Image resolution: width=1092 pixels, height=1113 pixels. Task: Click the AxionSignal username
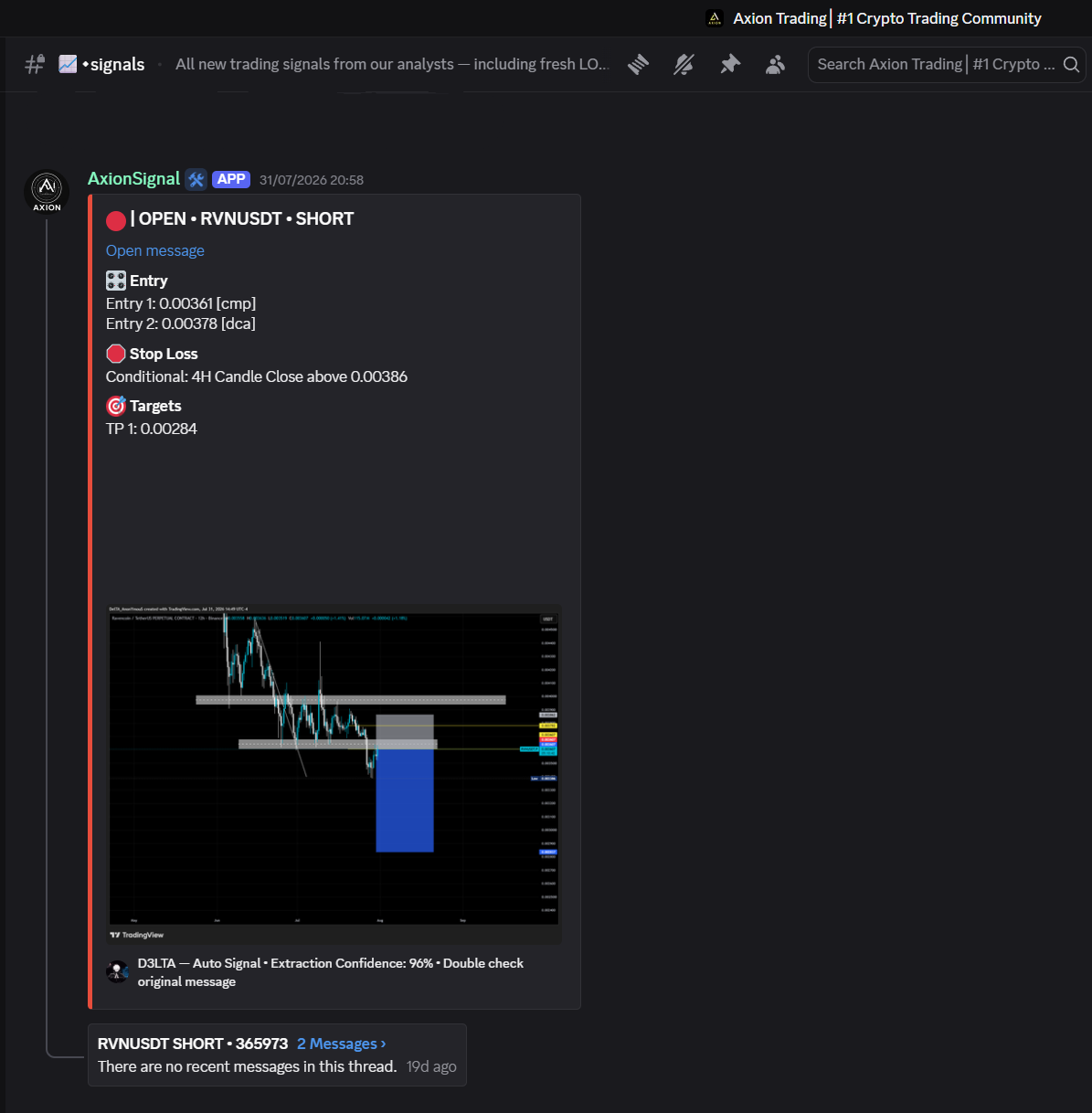133,178
